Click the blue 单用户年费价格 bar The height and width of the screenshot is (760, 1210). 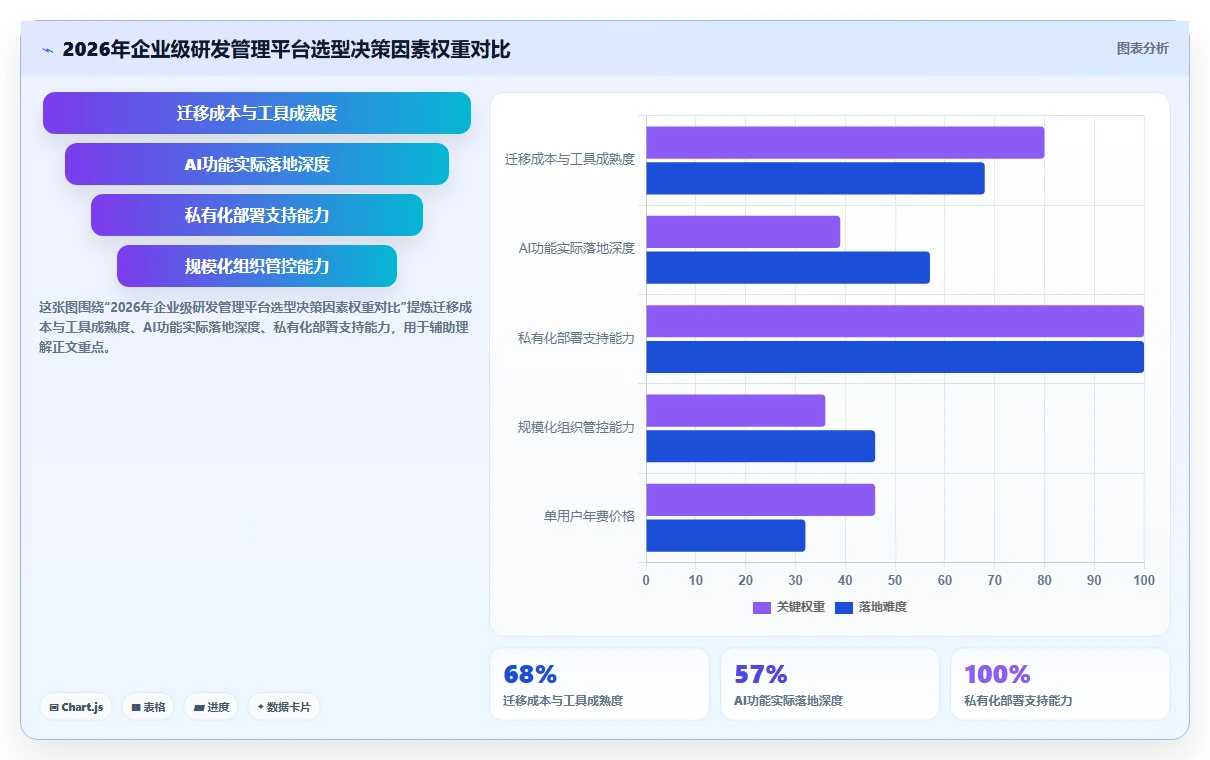pos(725,536)
